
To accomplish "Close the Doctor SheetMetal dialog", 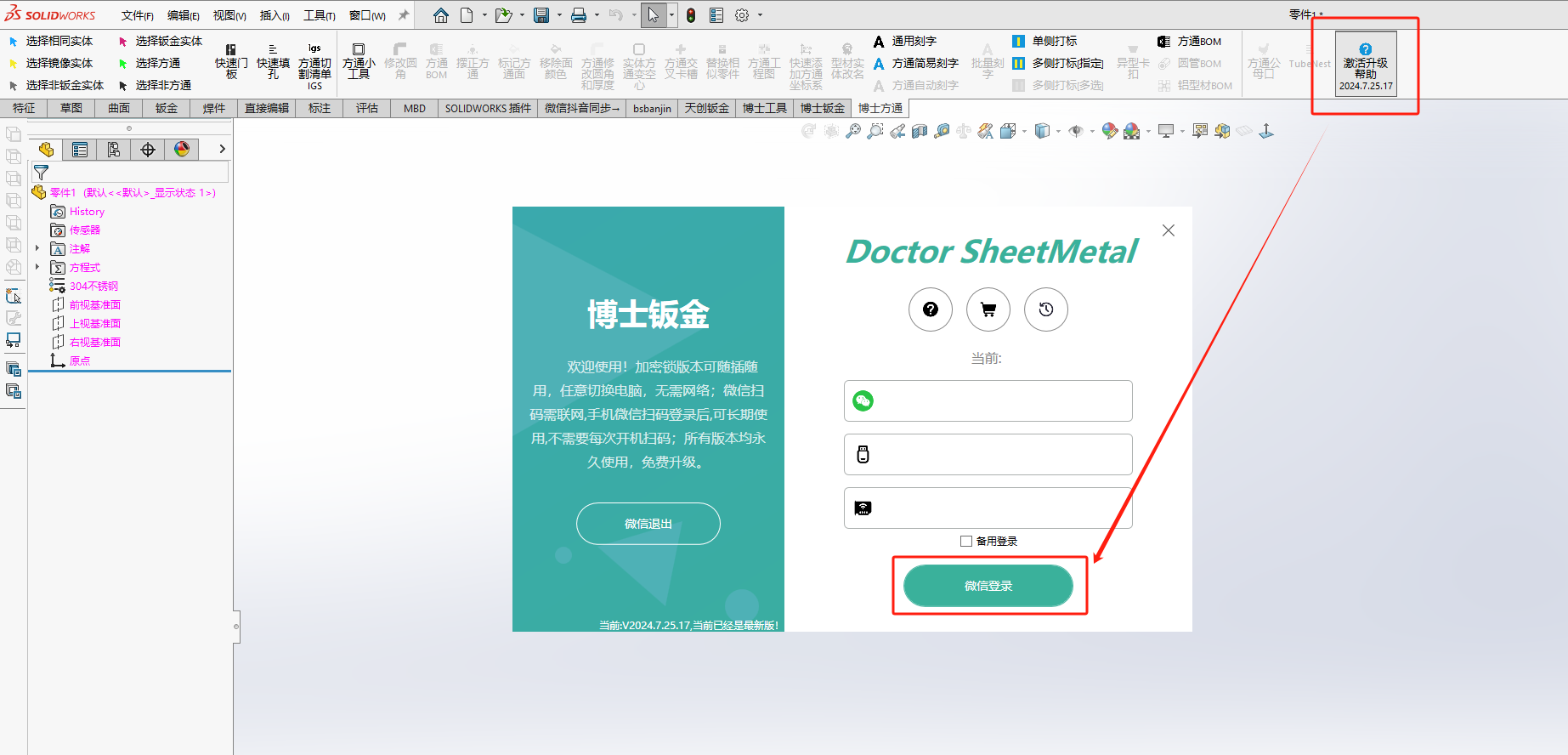I will coord(1169,230).
